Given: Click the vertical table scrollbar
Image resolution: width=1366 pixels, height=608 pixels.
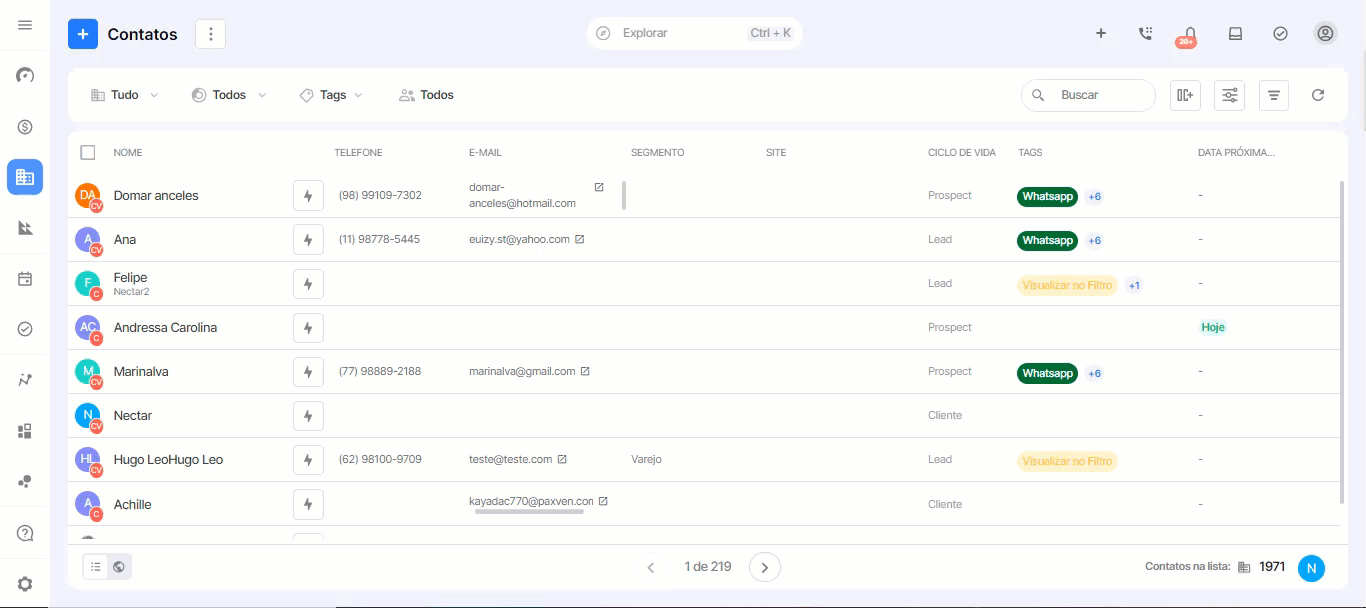Looking at the screenshot, I should (x=1342, y=342).
